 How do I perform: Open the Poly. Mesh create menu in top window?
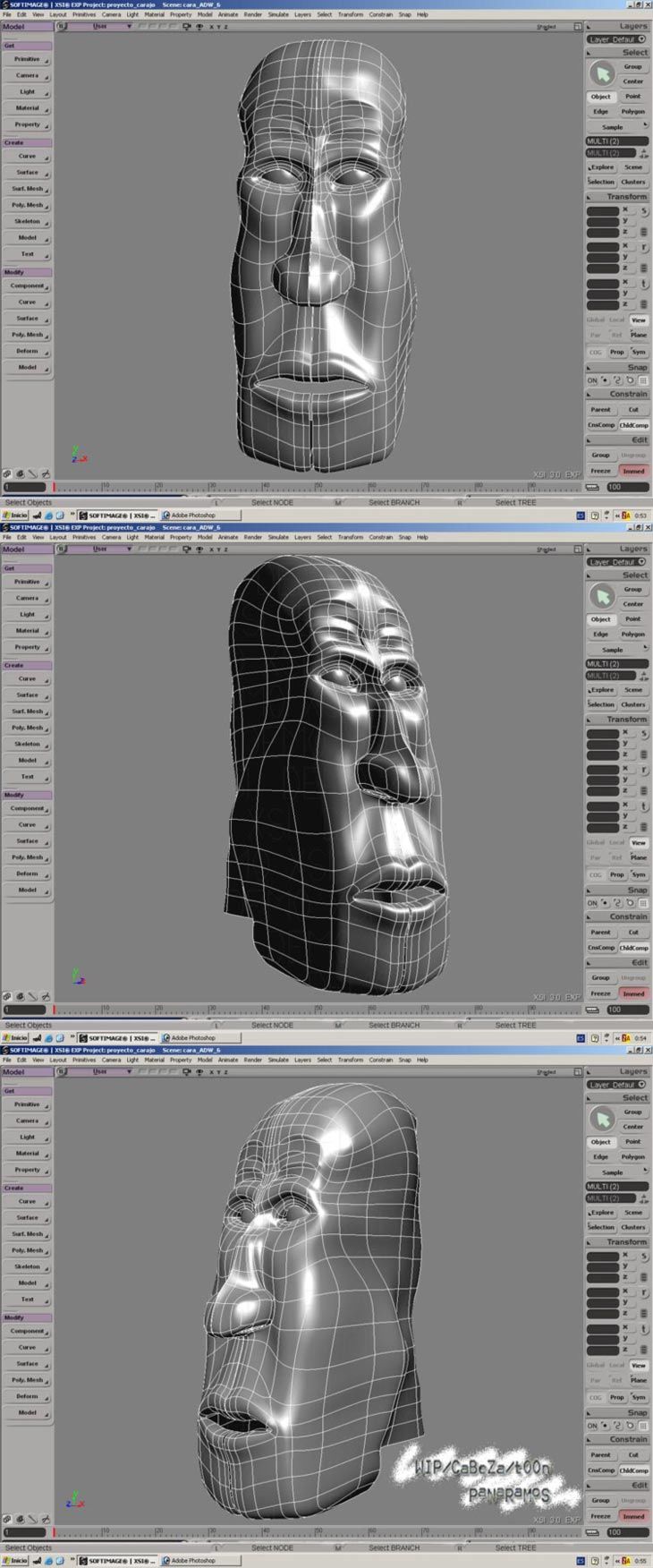(27, 205)
